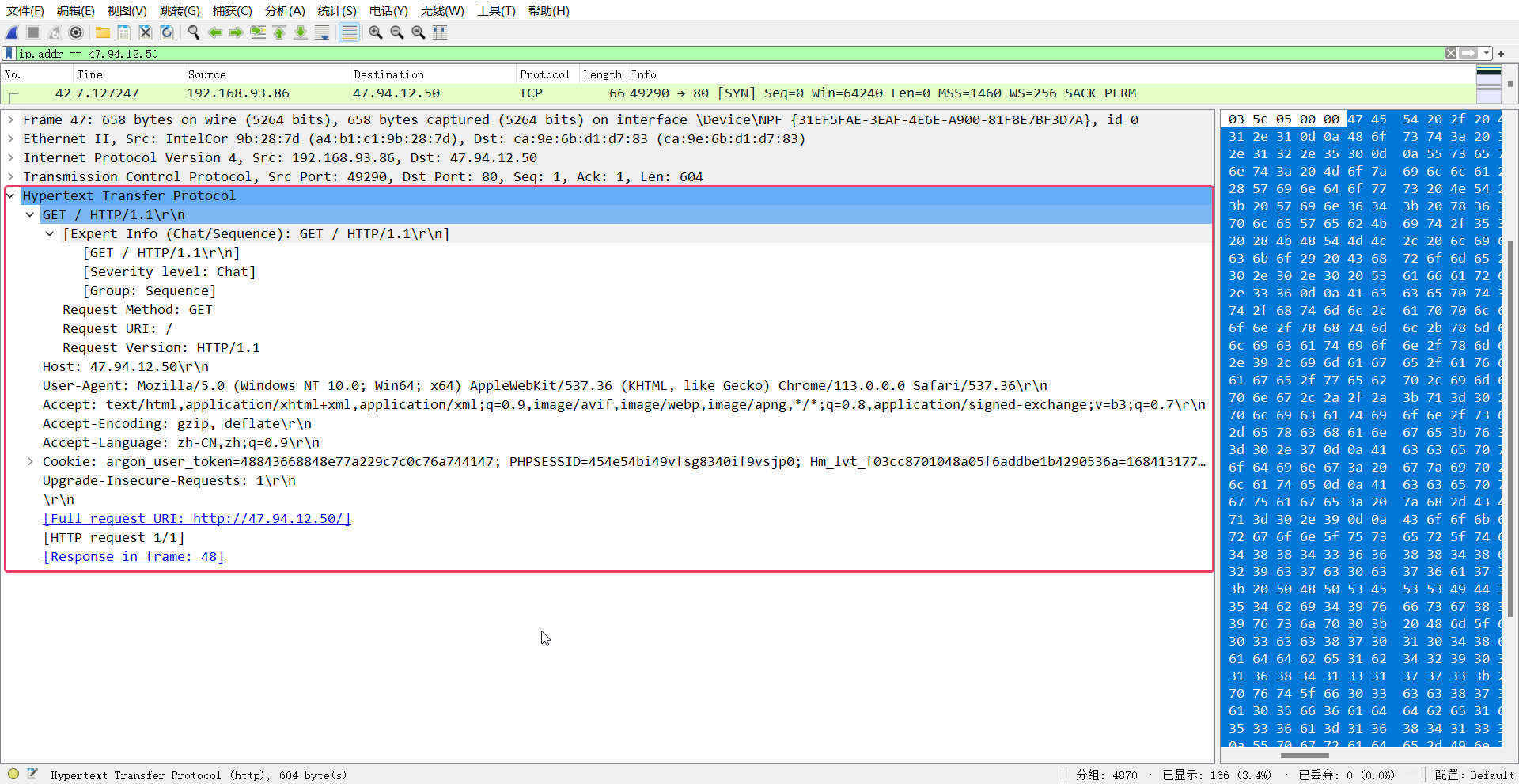Open the 分析(A) menu
Image resolution: width=1519 pixels, height=784 pixels.
[285, 11]
